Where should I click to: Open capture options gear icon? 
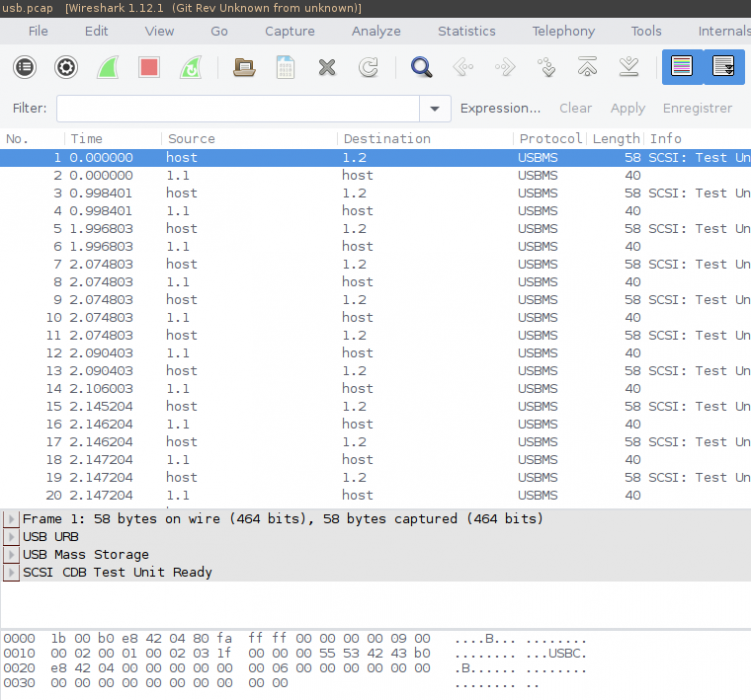pyautogui.click(x=66, y=67)
